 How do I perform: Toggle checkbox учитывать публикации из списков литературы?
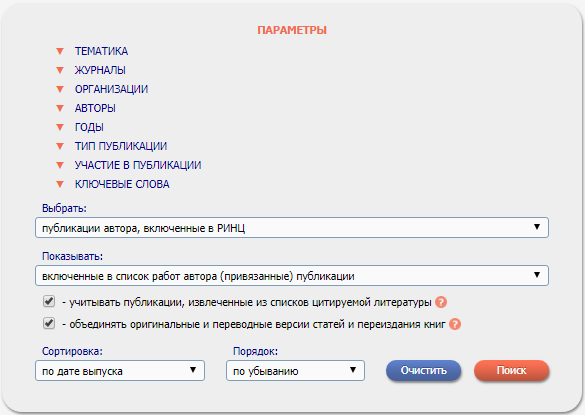(49, 301)
